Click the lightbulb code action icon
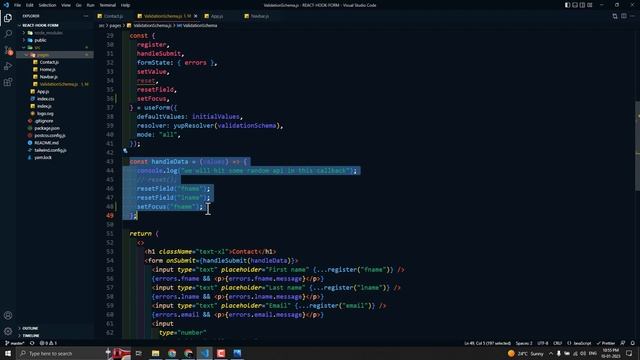This screenshot has width=640, height=360. (x=125, y=151)
